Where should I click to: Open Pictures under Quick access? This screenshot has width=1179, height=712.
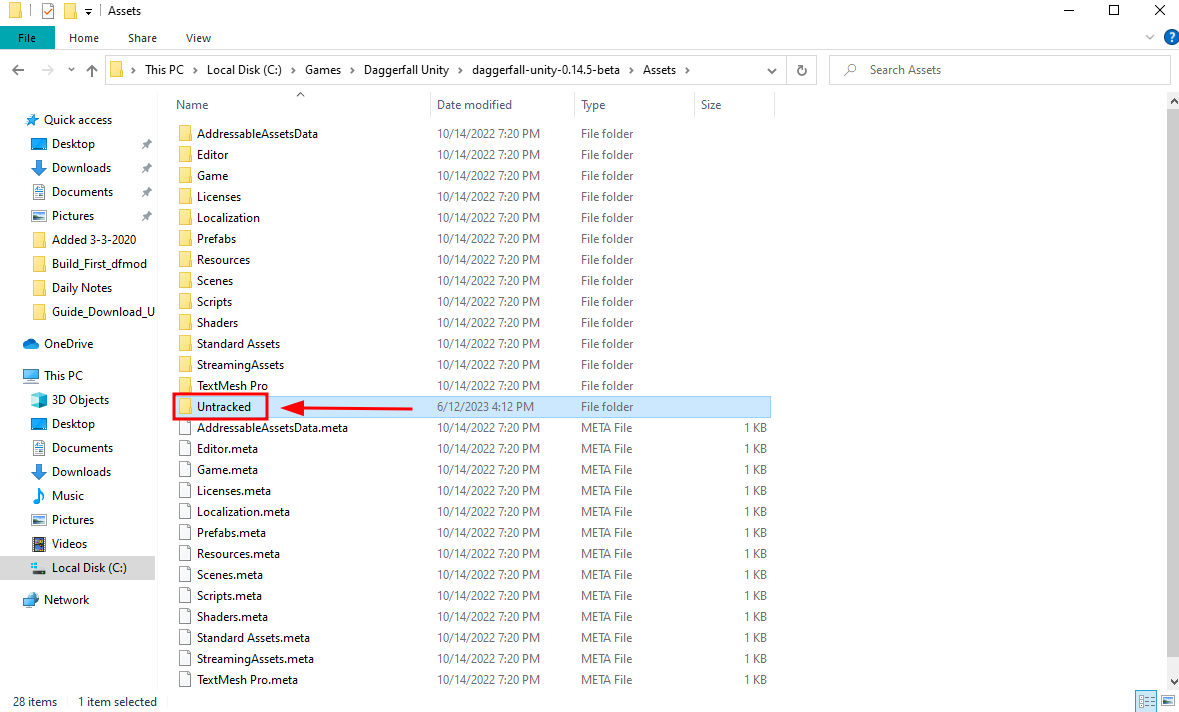tap(73, 216)
